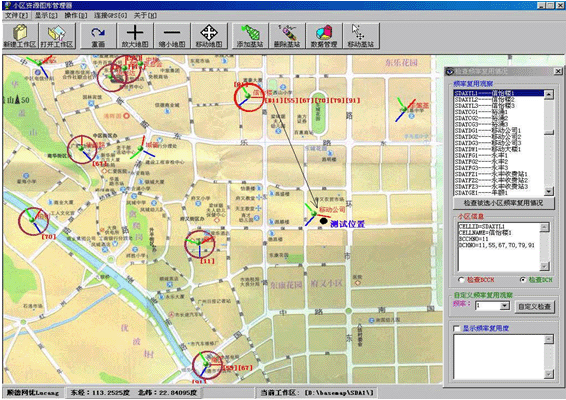
Task: Open the 连接GPS(G) menu
Action: click(110, 16)
